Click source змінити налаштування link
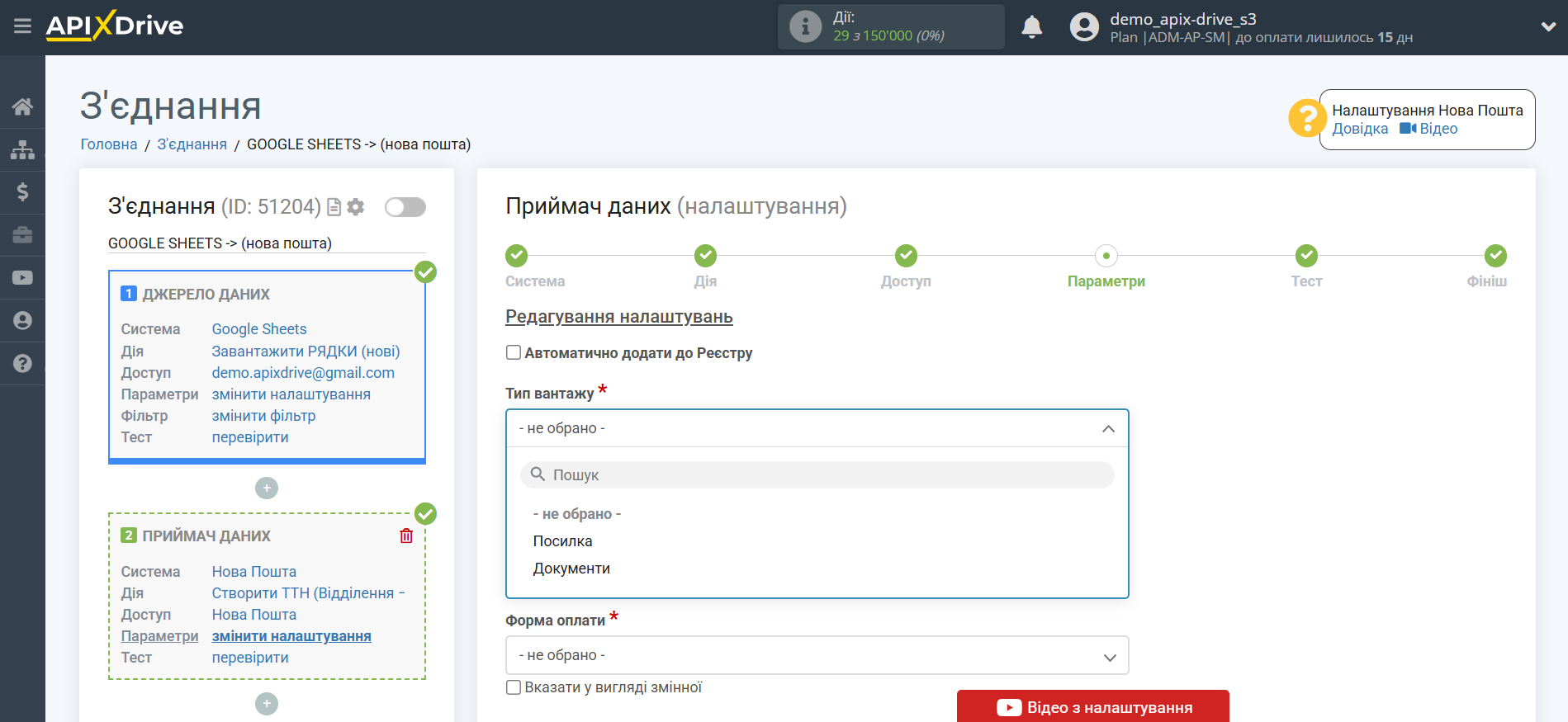1568x722 pixels. tap(291, 394)
